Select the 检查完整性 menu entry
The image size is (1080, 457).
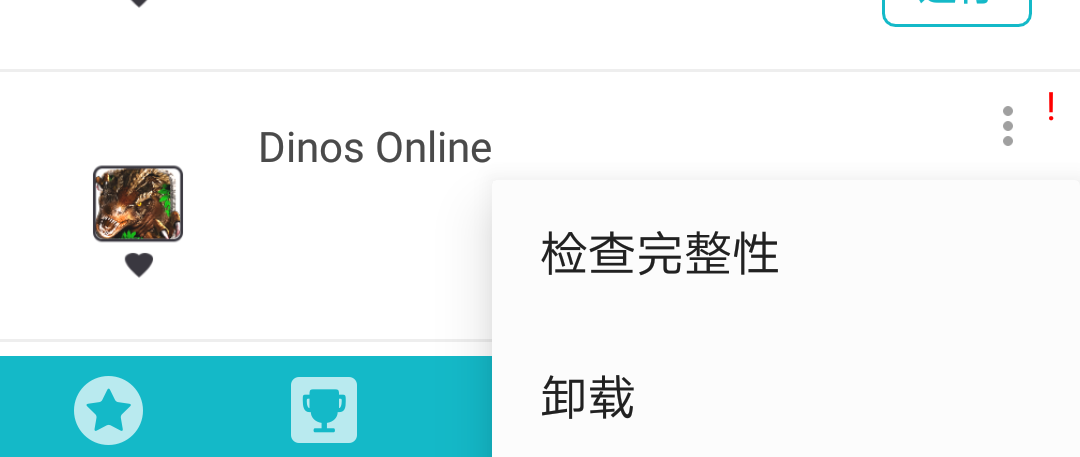[x=660, y=254]
